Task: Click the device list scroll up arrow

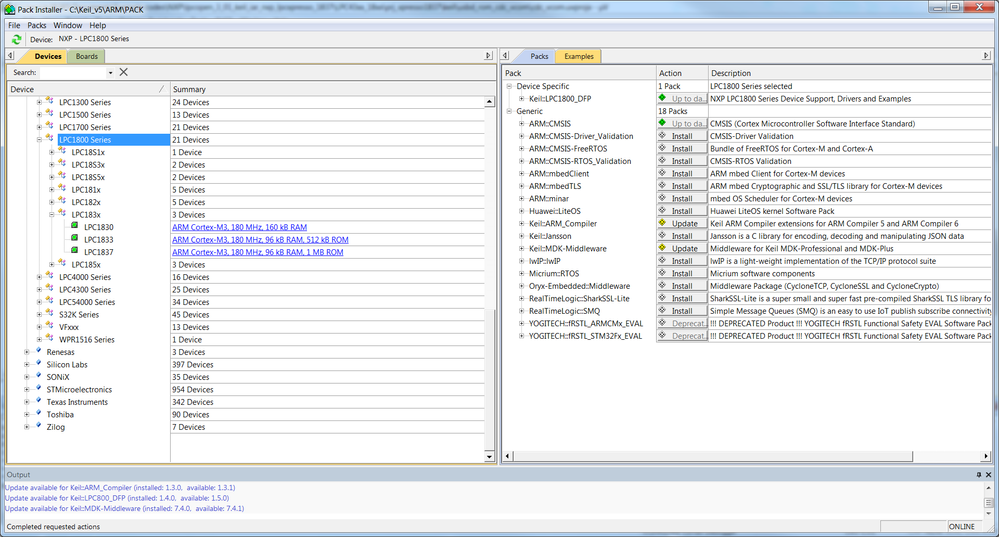Action: [489, 102]
